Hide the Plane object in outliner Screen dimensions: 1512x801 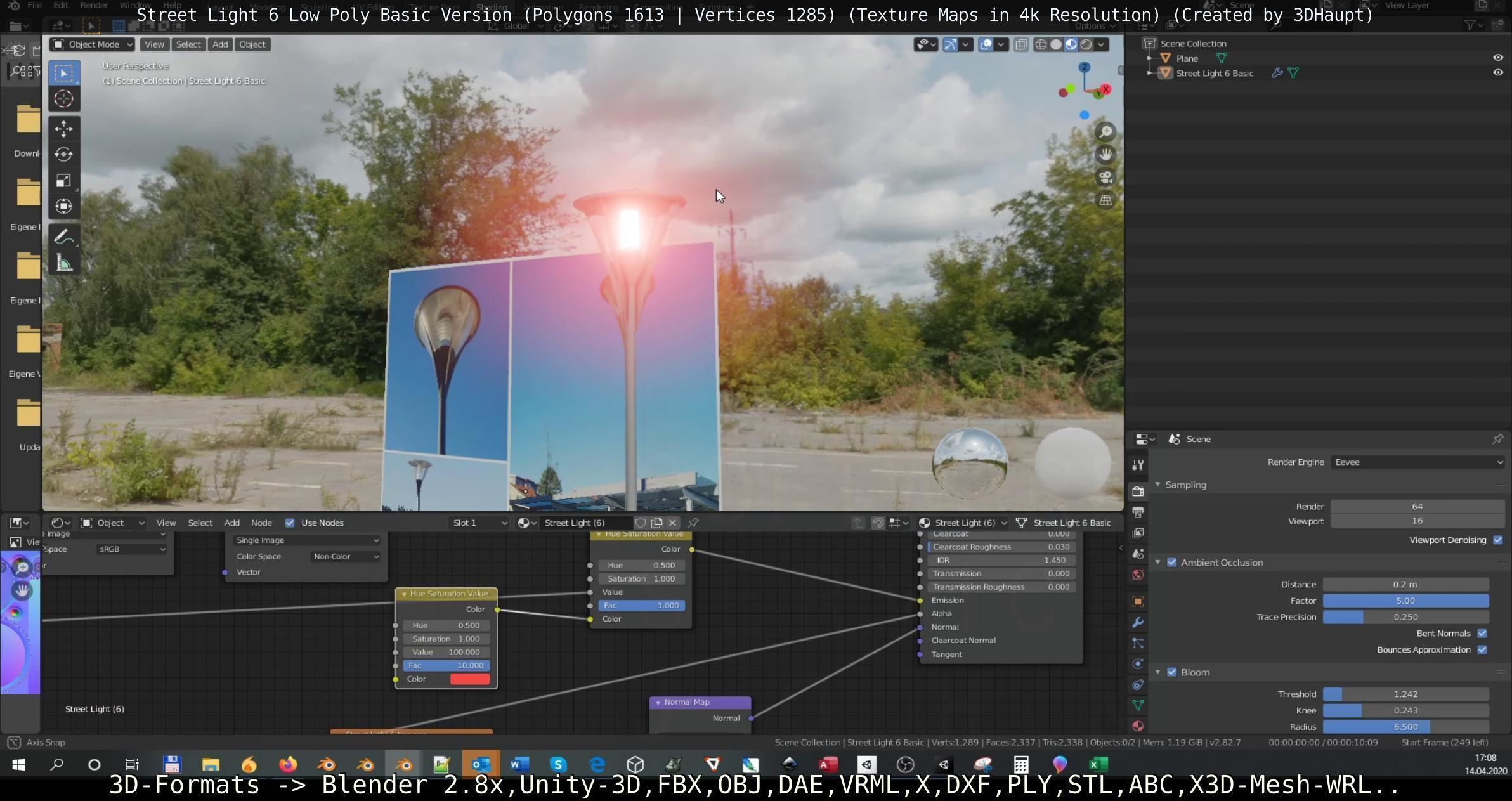pyautogui.click(x=1498, y=58)
